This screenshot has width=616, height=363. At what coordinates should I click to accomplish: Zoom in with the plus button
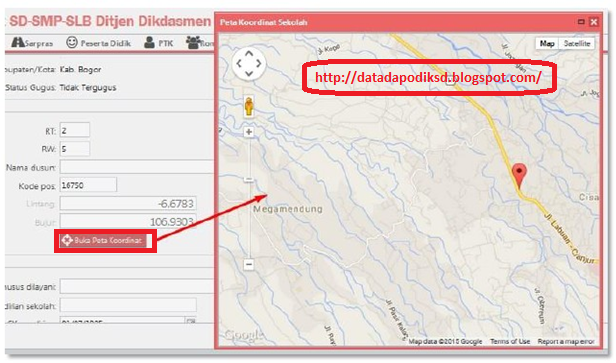coord(249,132)
